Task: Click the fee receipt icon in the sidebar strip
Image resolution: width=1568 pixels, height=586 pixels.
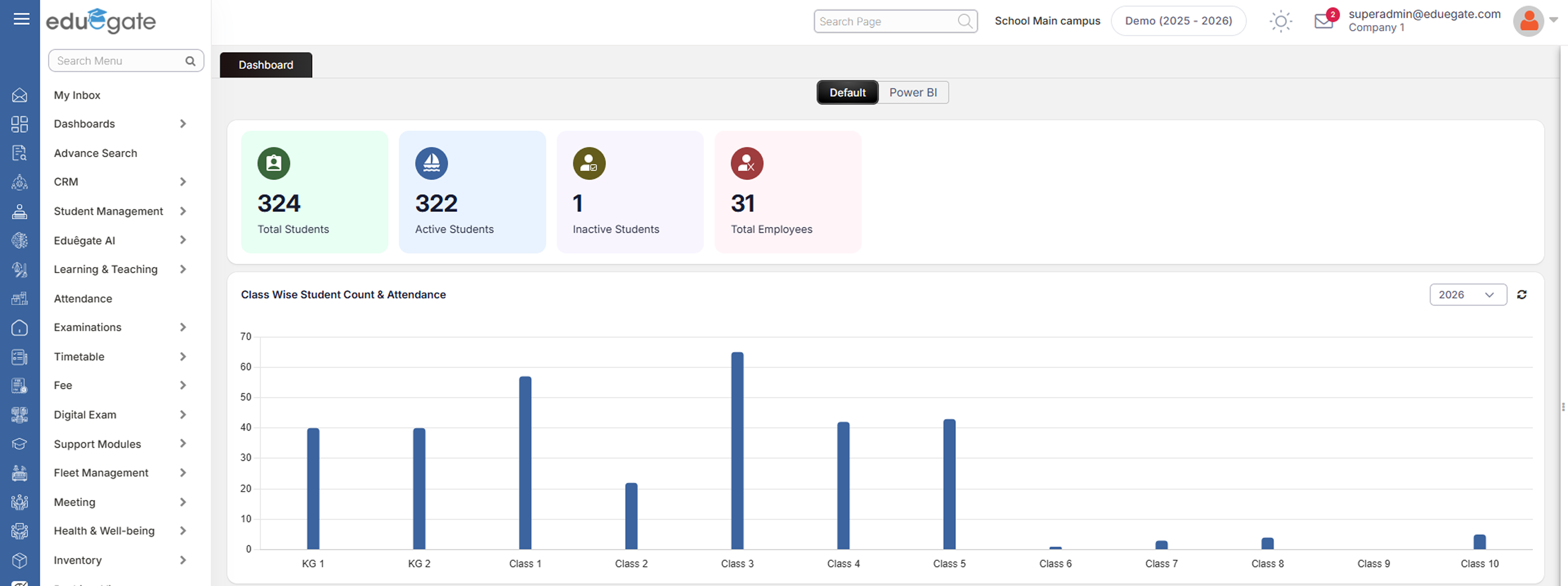Action: point(19,386)
